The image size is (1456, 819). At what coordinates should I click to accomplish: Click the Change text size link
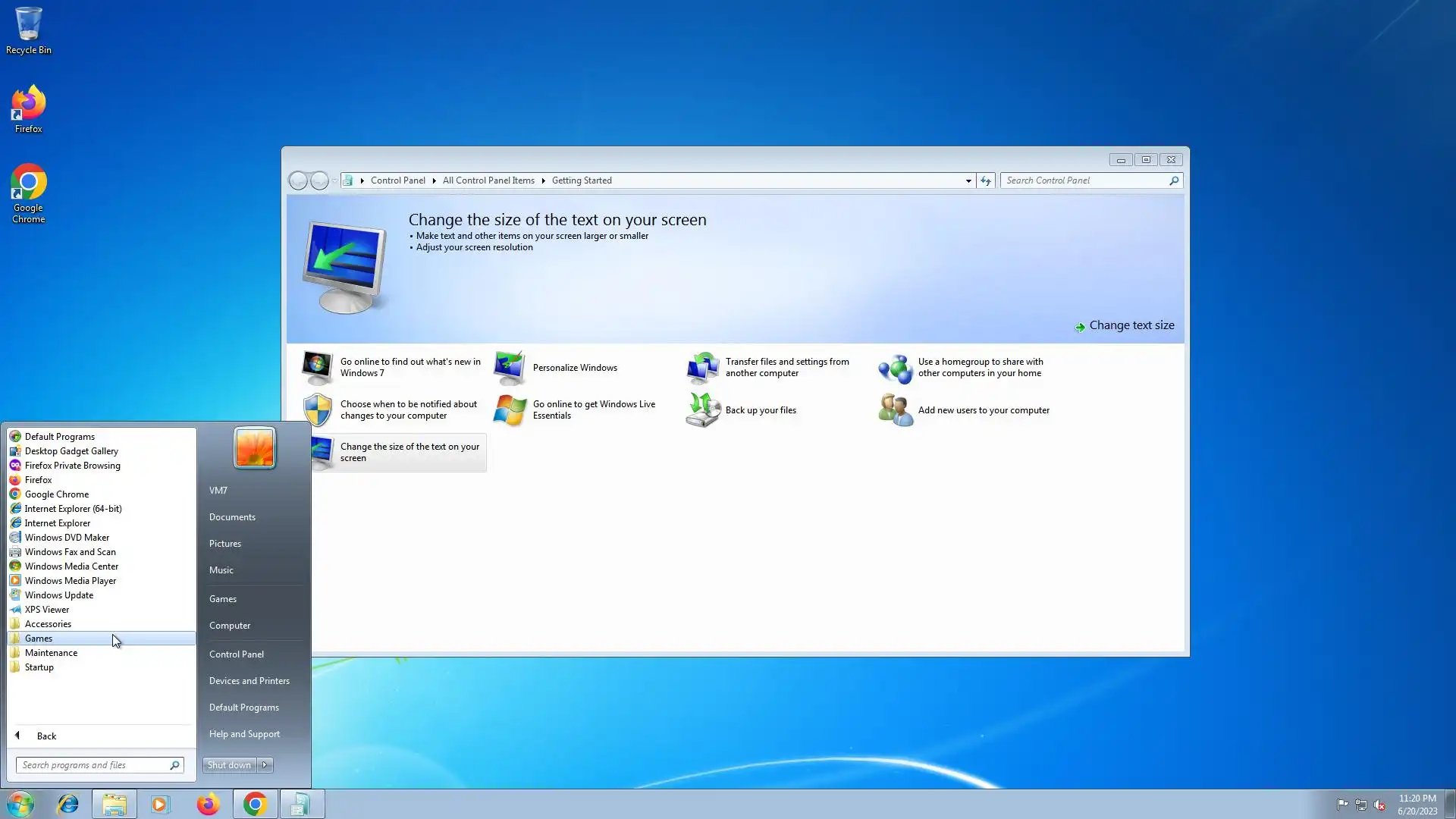pyautogui.click(x=1131, y=325)
